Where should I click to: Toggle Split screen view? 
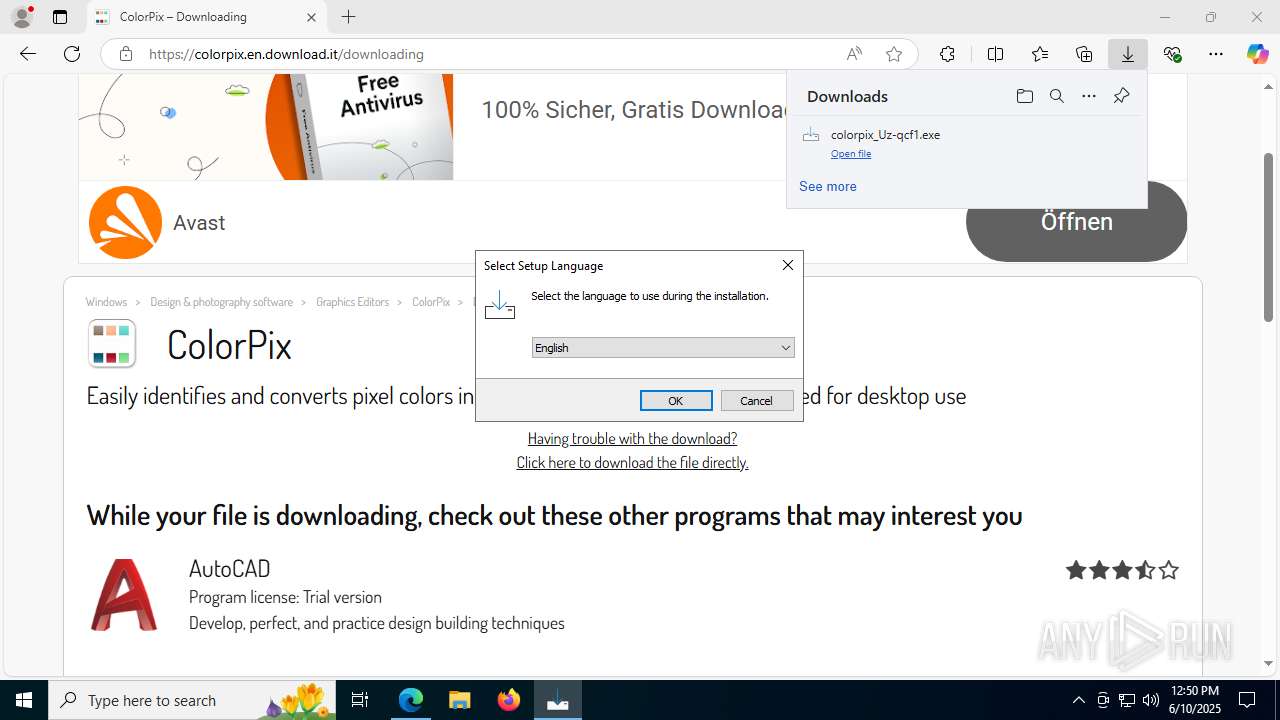pos(995,54)
